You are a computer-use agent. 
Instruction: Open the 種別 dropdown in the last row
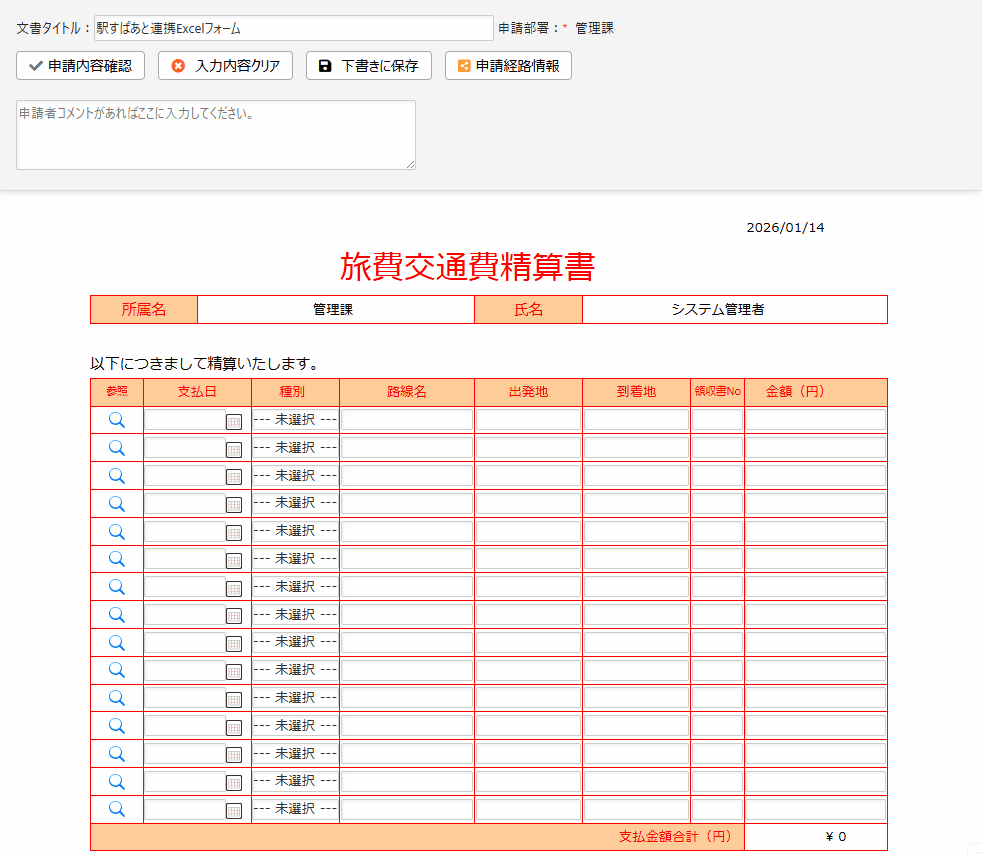tap(295, 808)
